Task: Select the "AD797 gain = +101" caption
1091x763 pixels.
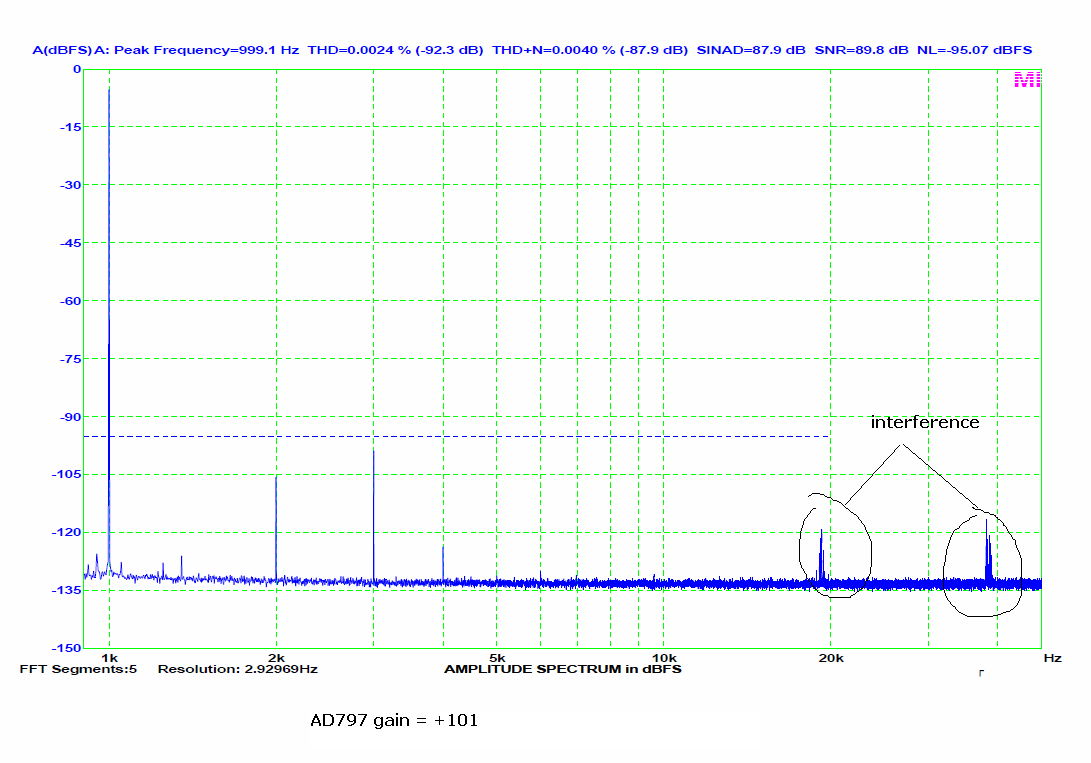Action: (x=394, y=720)
